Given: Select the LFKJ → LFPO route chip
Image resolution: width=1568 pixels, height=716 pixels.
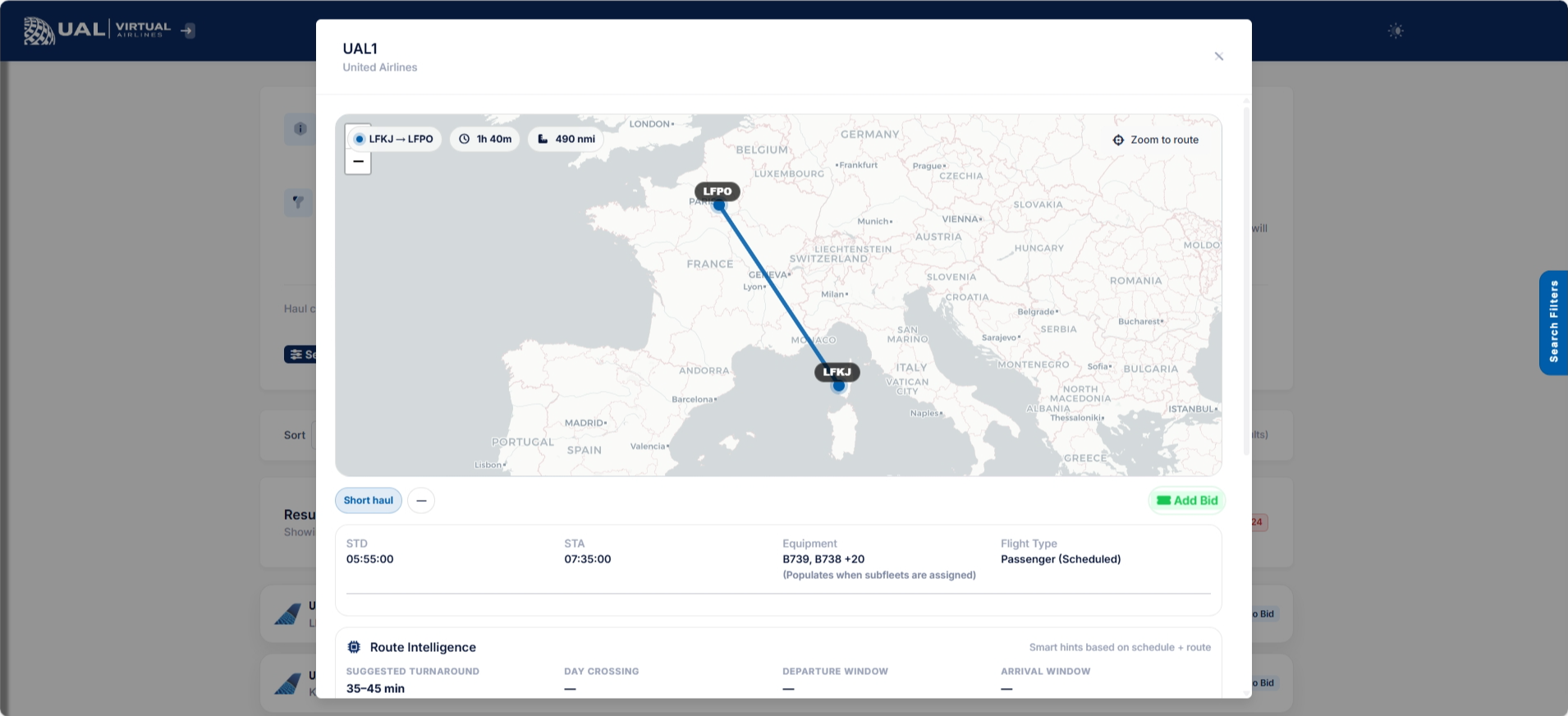Looking at the screenshot, I should pos(393,140).
